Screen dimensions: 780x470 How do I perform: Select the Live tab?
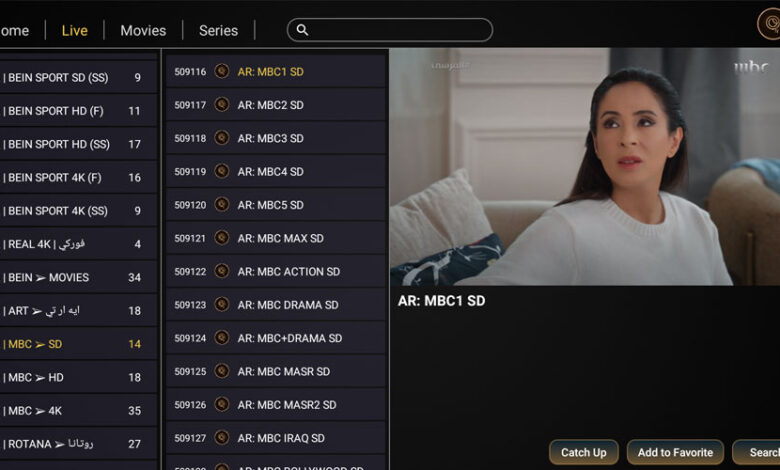point(75,30)
